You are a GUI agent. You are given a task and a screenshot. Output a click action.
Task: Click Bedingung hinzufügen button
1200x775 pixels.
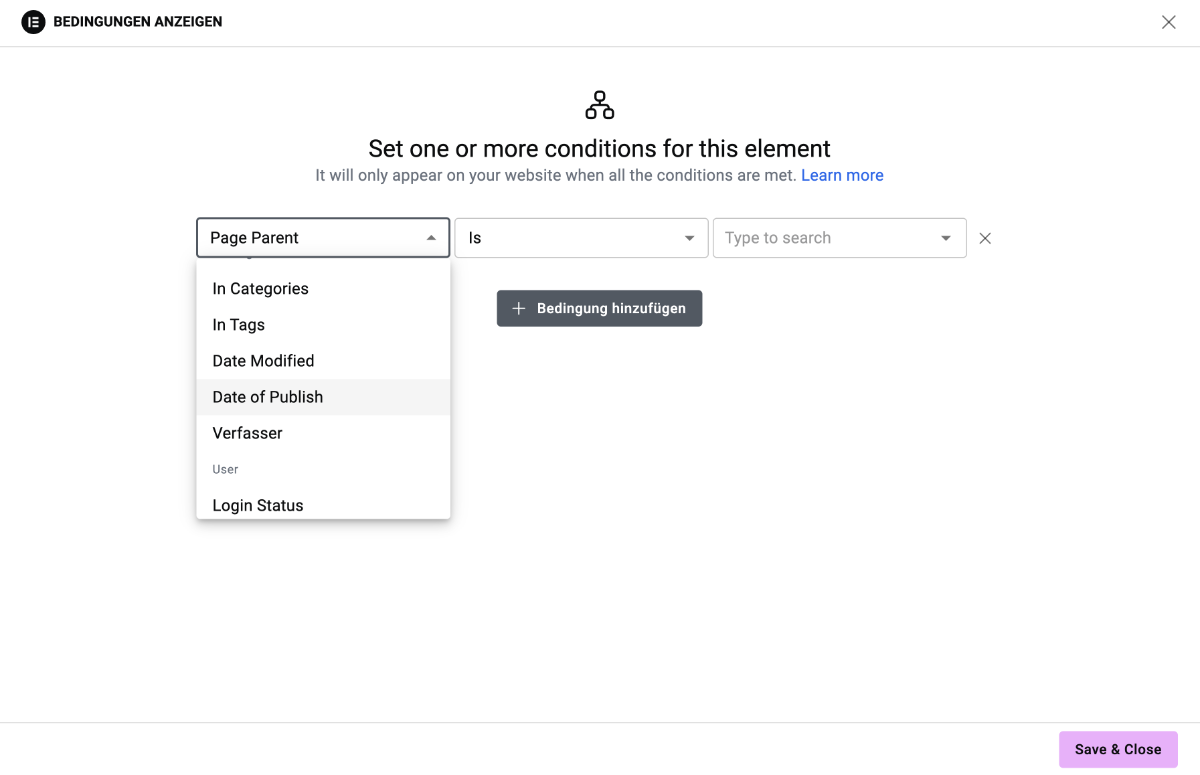pyautogui.click(x=599, y=308)
